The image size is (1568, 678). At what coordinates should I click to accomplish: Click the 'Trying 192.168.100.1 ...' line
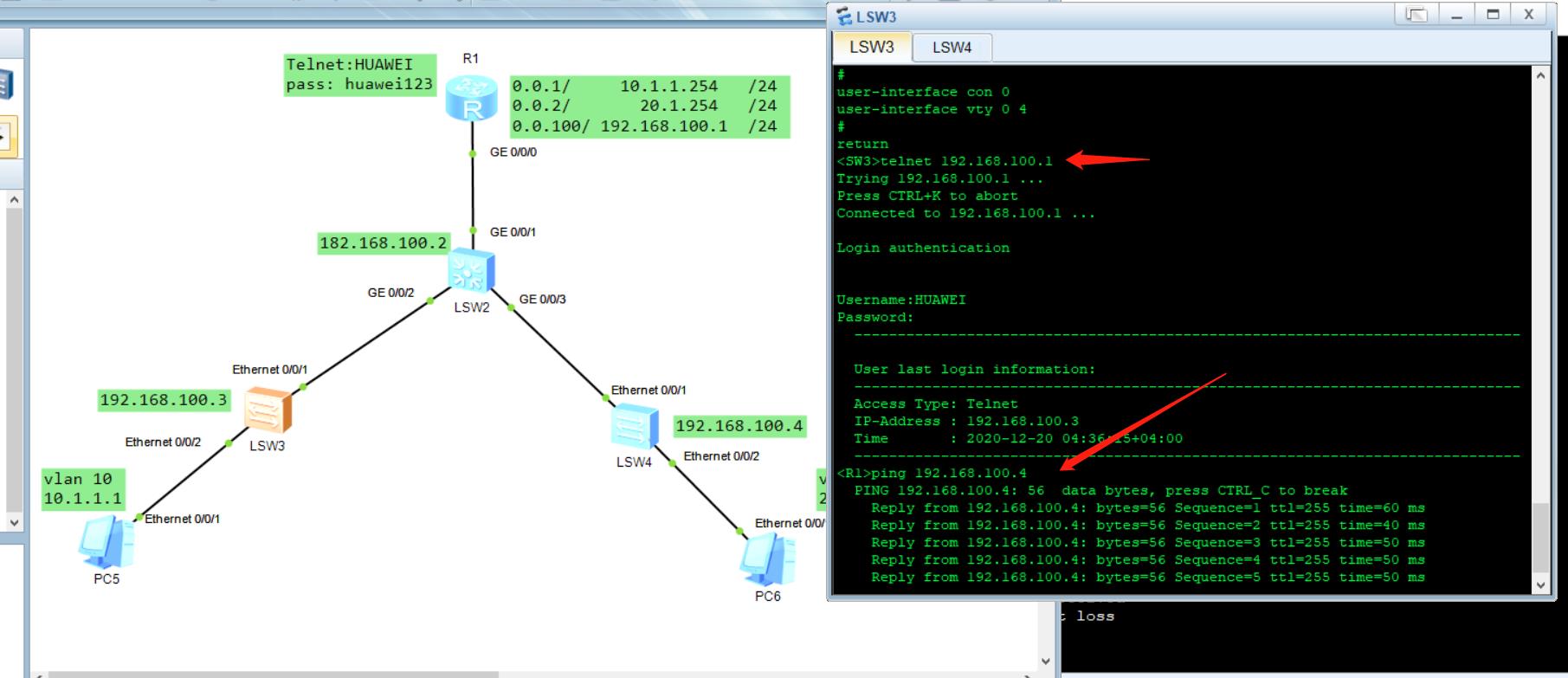(x=940, y=178)
